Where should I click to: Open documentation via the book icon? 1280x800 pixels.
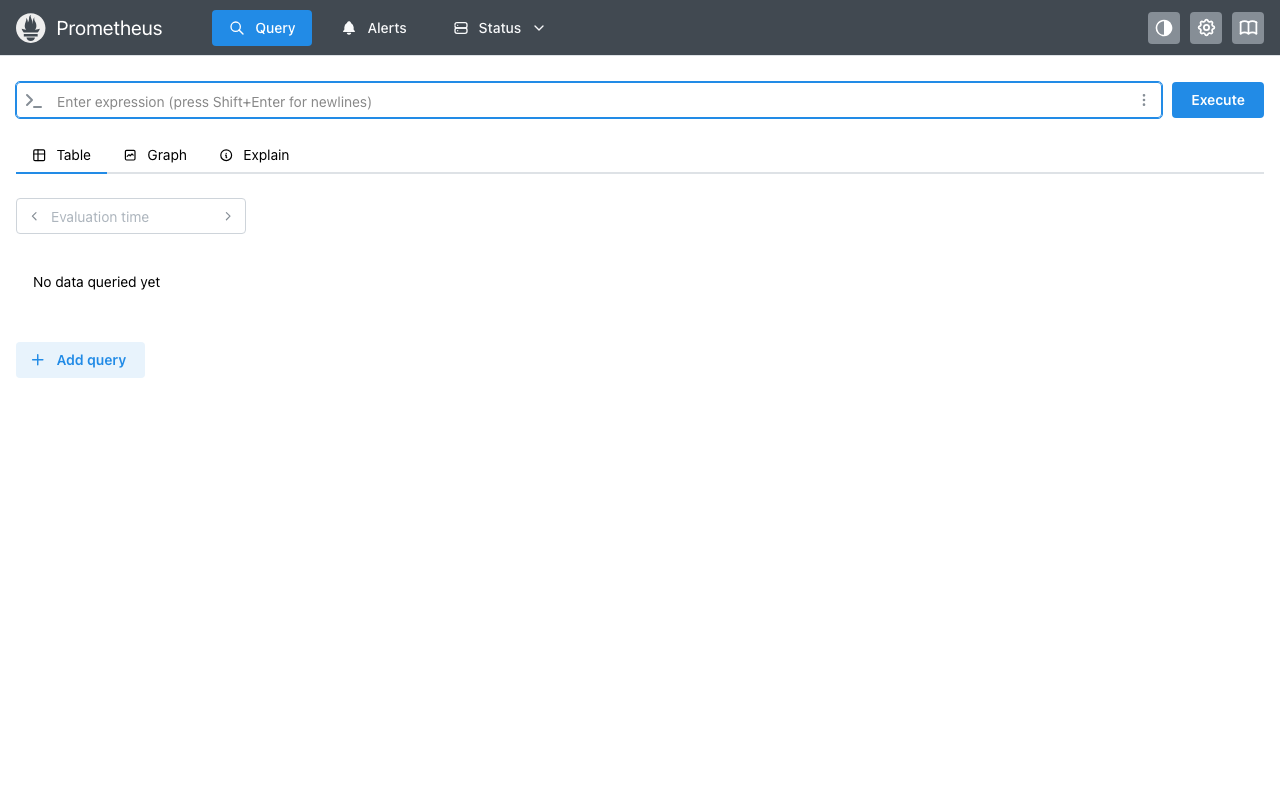[x=1248, y=28]
